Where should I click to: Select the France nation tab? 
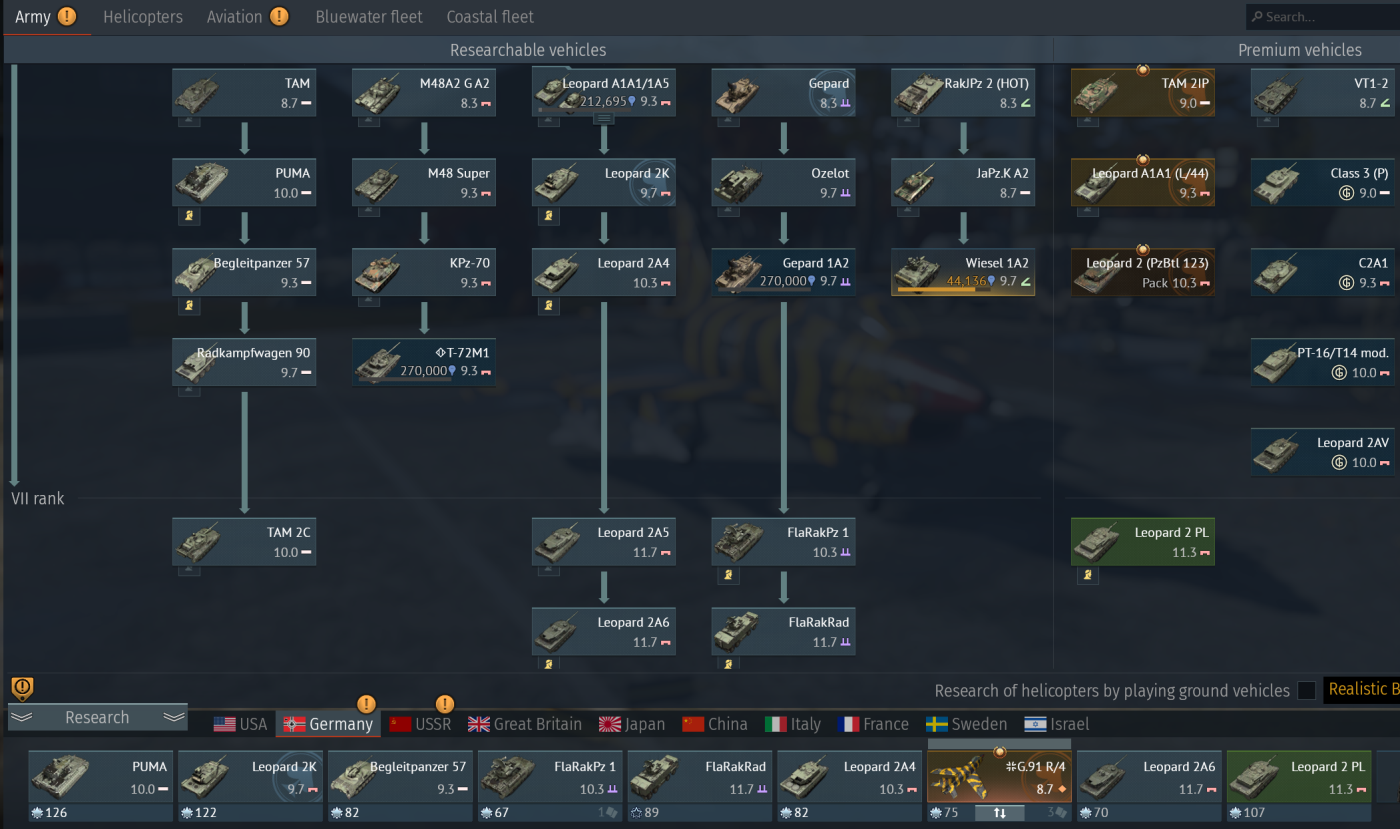[x=874, y=724]
